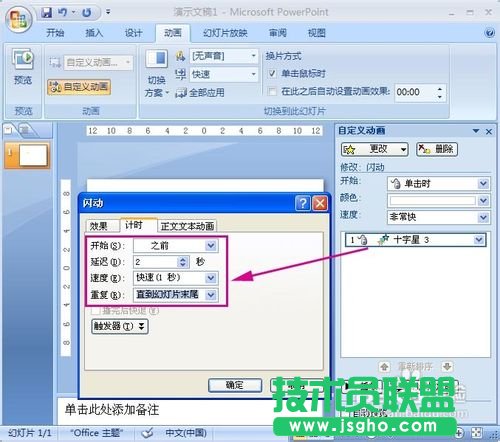This screenshot has width=500, height=442.
Task: Redo action in quick access toolbar
Action: pos(87,13)
